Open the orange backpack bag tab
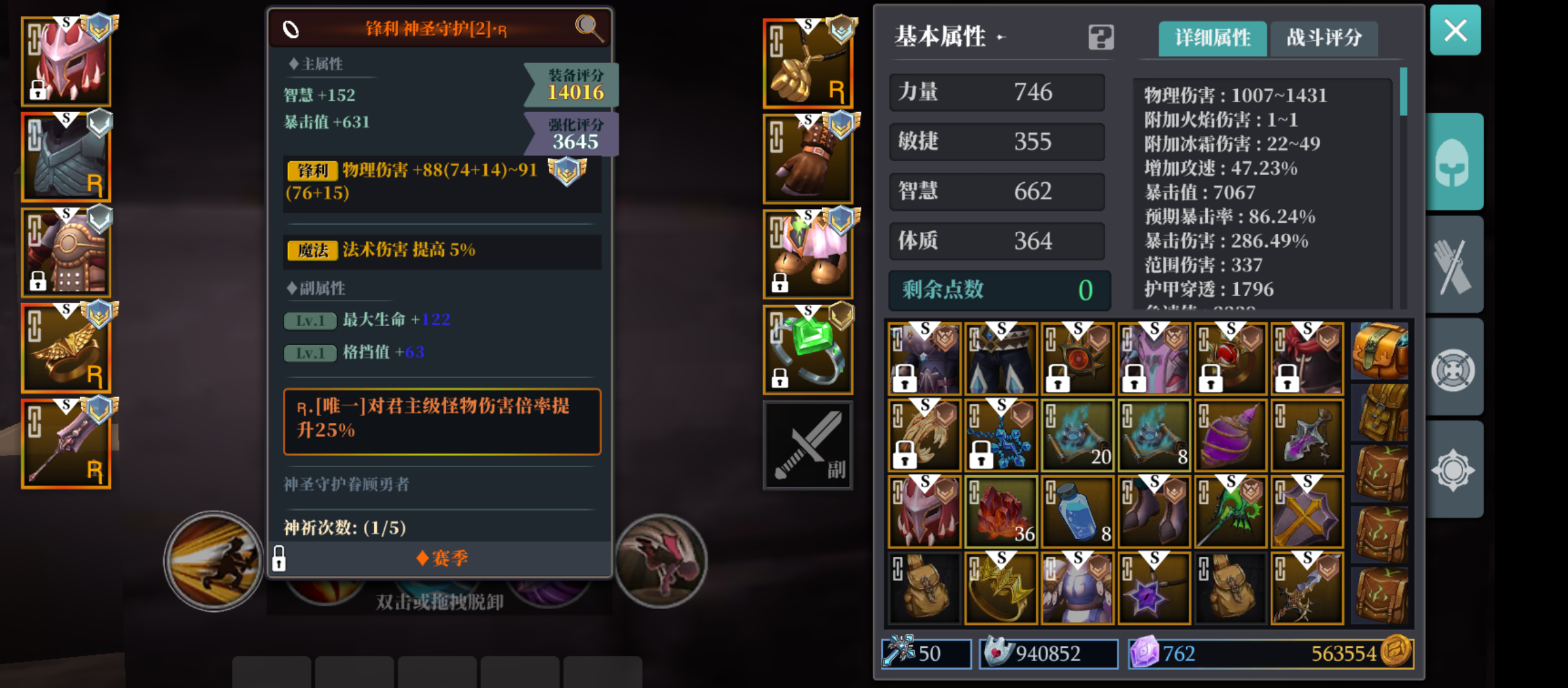Viewport: 1568px width, 688px height. point(1380,351)
